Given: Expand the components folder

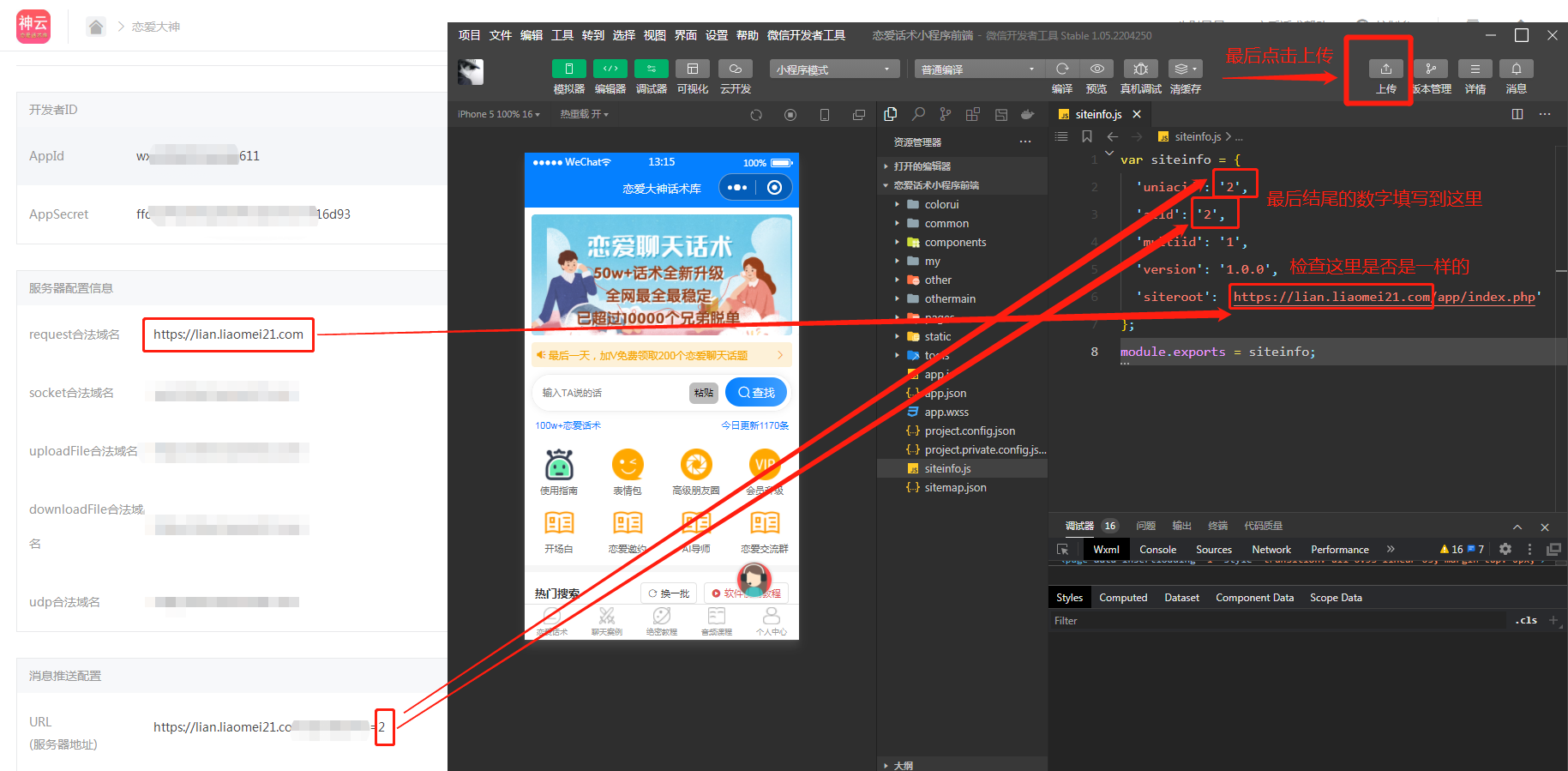Looking at the screenshot, I should 955,242.
